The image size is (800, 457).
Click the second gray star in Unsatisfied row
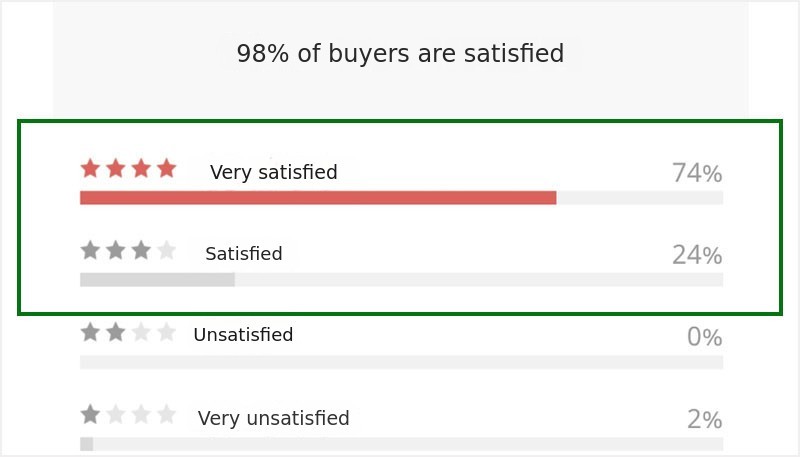[x=116, y=332]
